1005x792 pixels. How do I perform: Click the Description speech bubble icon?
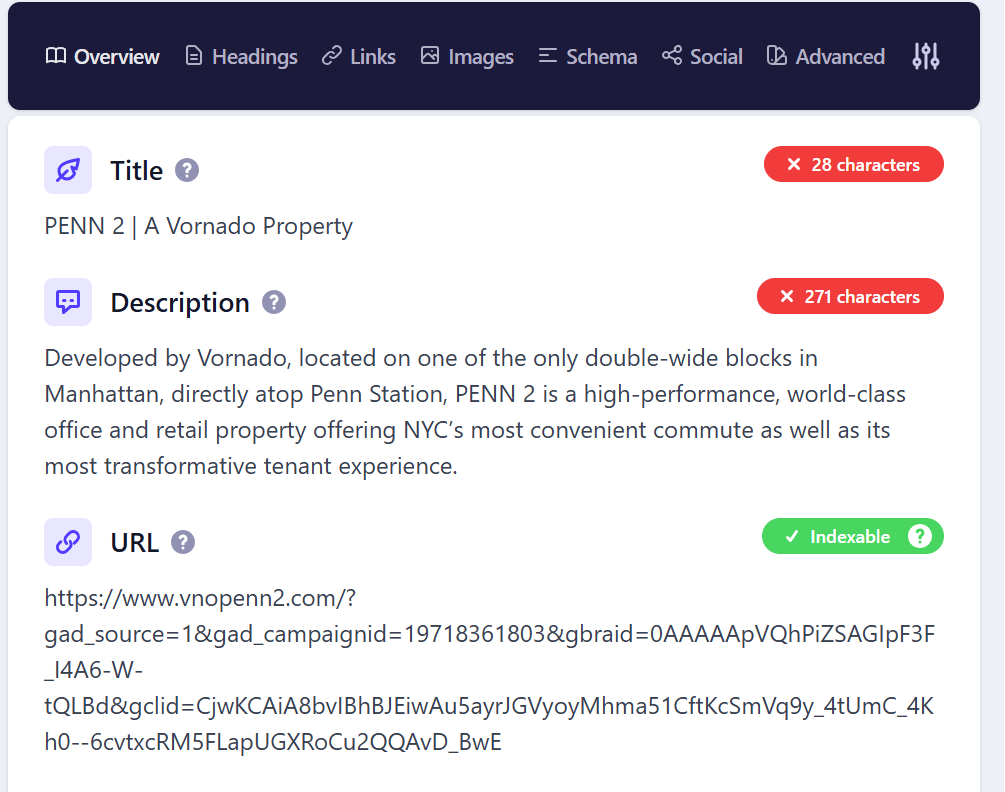tap(68, 302)
